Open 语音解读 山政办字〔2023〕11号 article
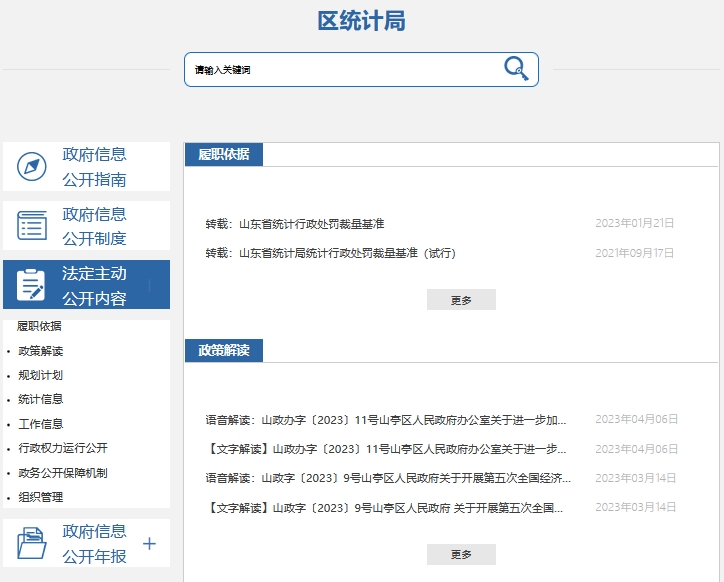724x582 pixels. 386,419
